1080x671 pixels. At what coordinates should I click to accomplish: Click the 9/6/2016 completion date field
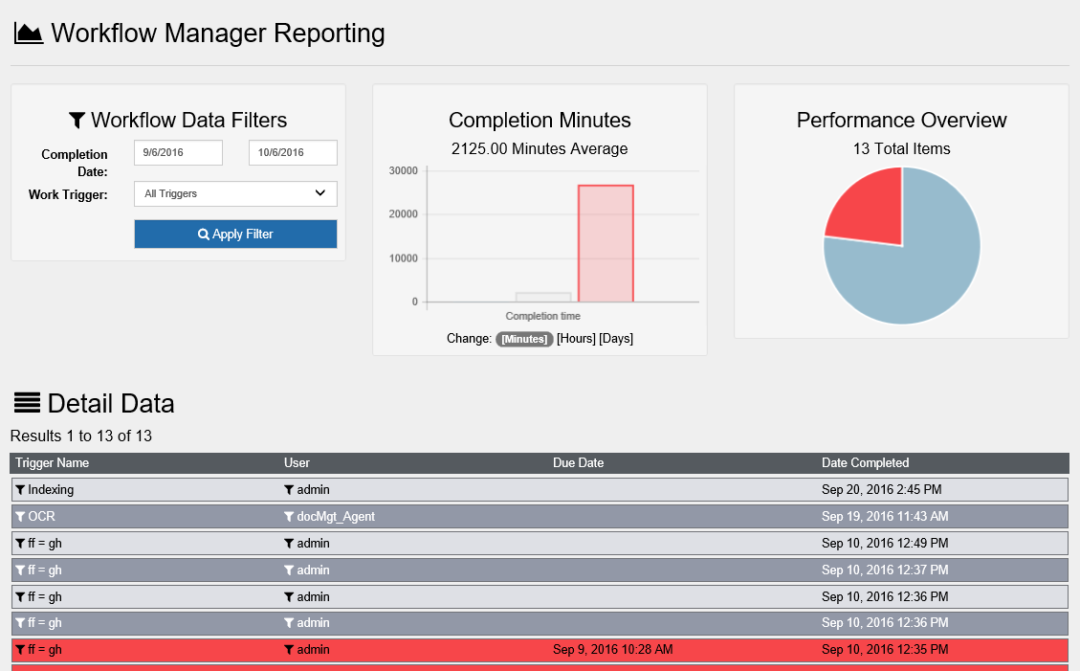(178, 152)
